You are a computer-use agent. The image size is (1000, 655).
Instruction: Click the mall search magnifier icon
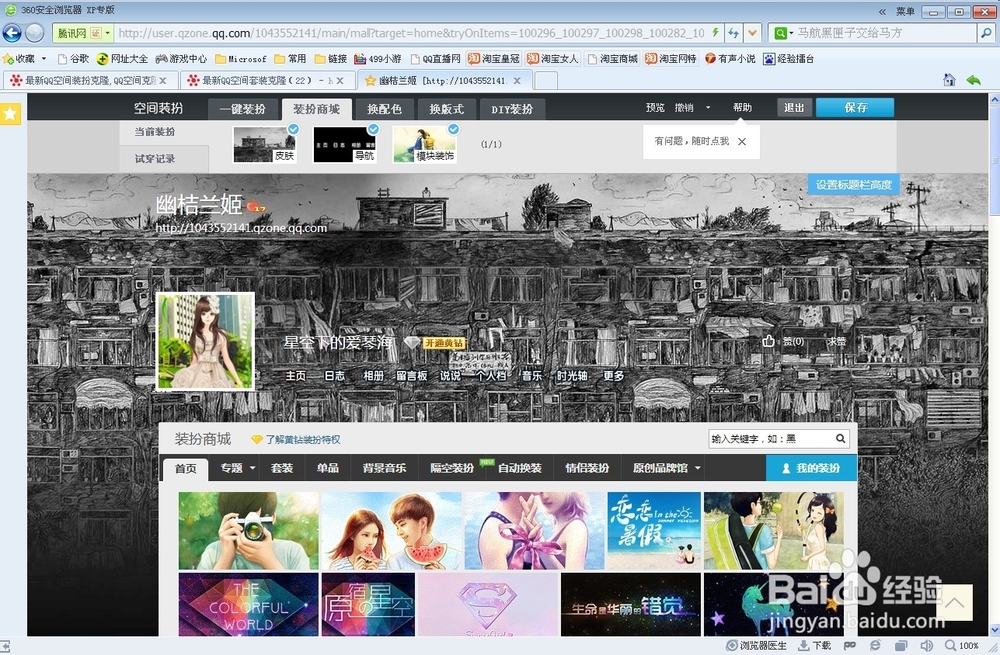841,439
